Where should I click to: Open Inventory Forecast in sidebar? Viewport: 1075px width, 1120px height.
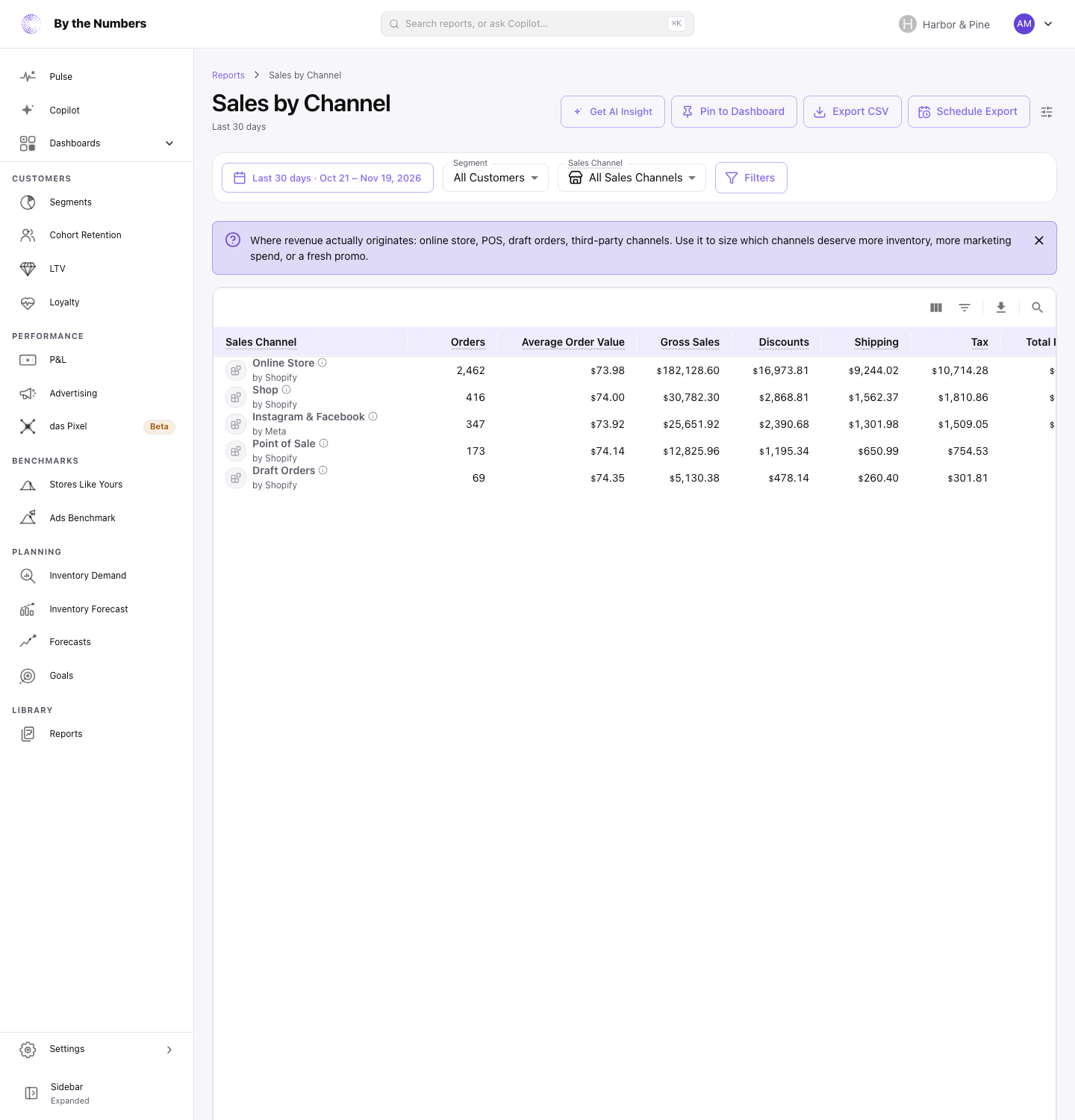tap(97, 609)
